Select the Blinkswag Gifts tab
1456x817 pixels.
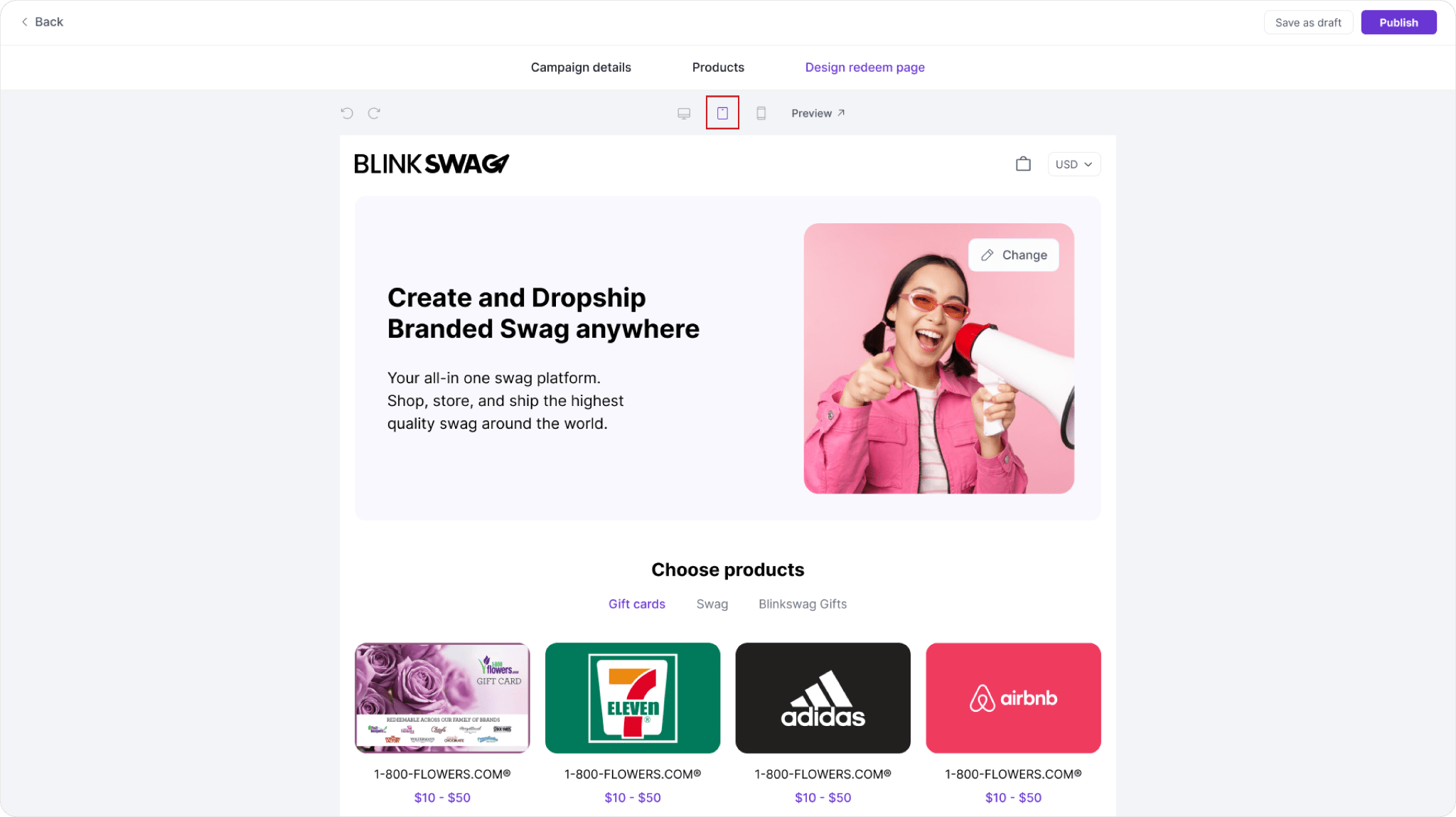[x=802, y=603]
